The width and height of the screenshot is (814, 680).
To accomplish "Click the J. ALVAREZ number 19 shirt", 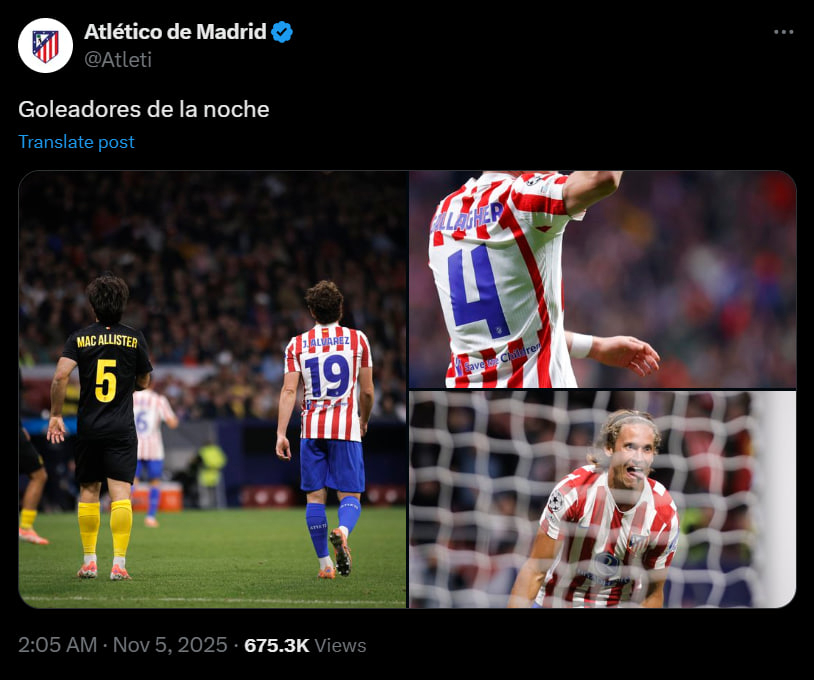I will click(x=328, y=383).
